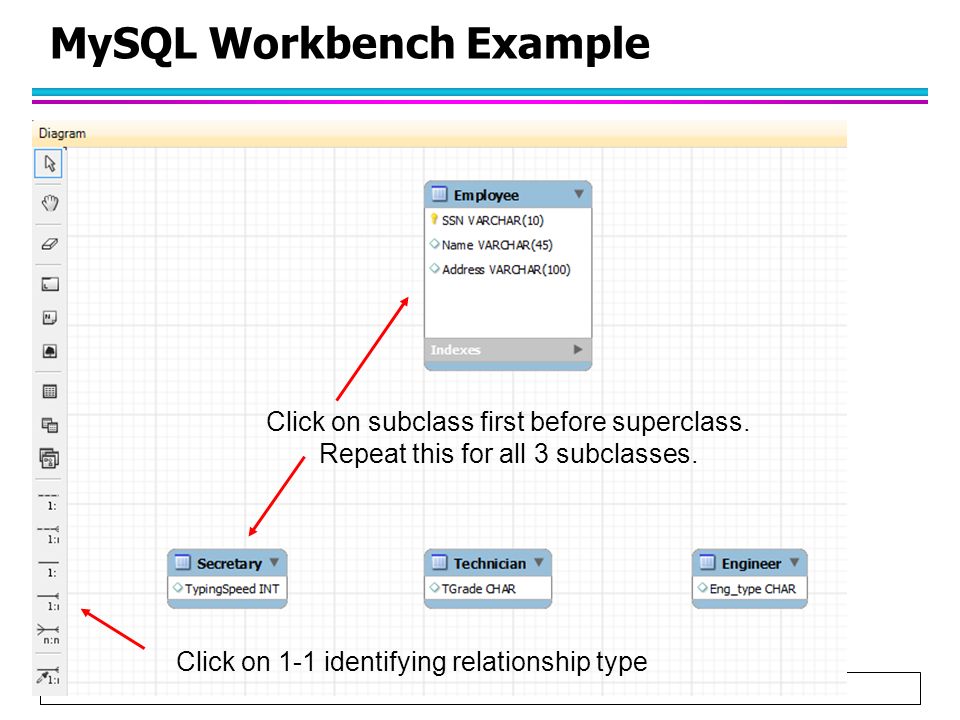Select dashed 1:1 non-identifying relationship tool
This screenshot has width=960, height=720.
50,501
